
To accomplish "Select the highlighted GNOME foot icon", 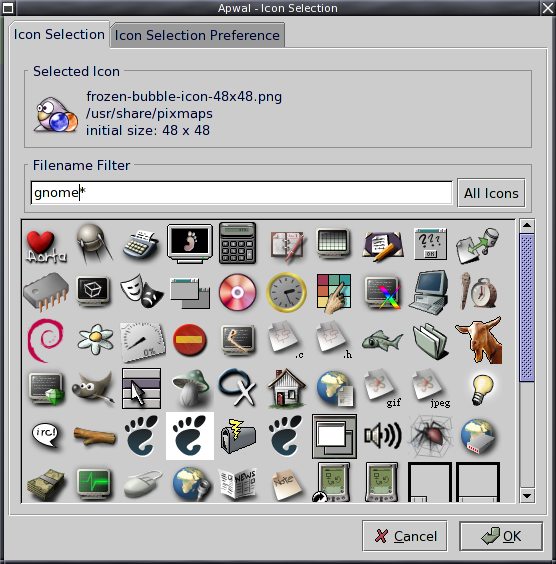I will click(x=190, y=436).
